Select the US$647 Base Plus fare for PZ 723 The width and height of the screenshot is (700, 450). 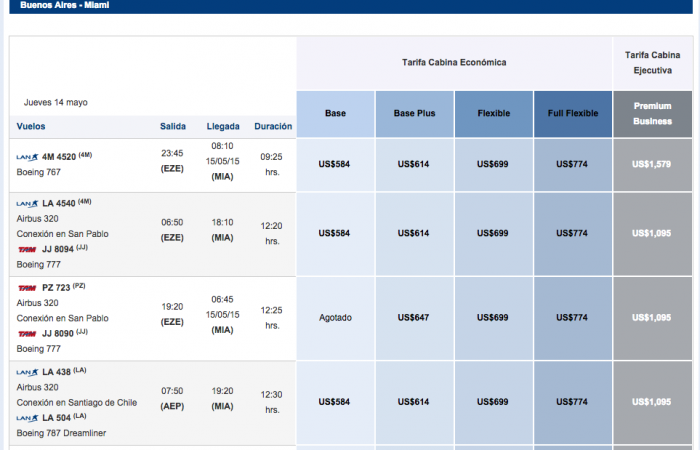coord(415,317)
